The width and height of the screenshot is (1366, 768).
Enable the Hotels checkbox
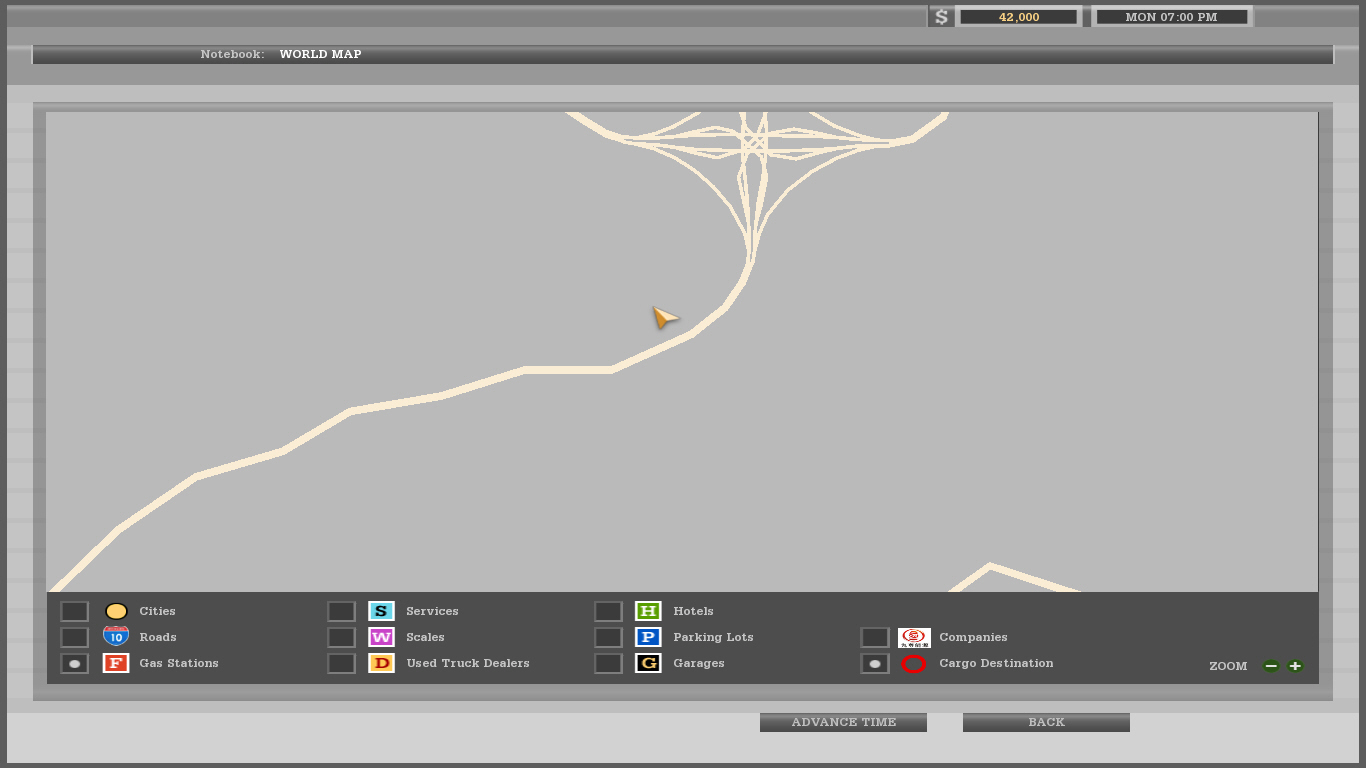(608, 611)
